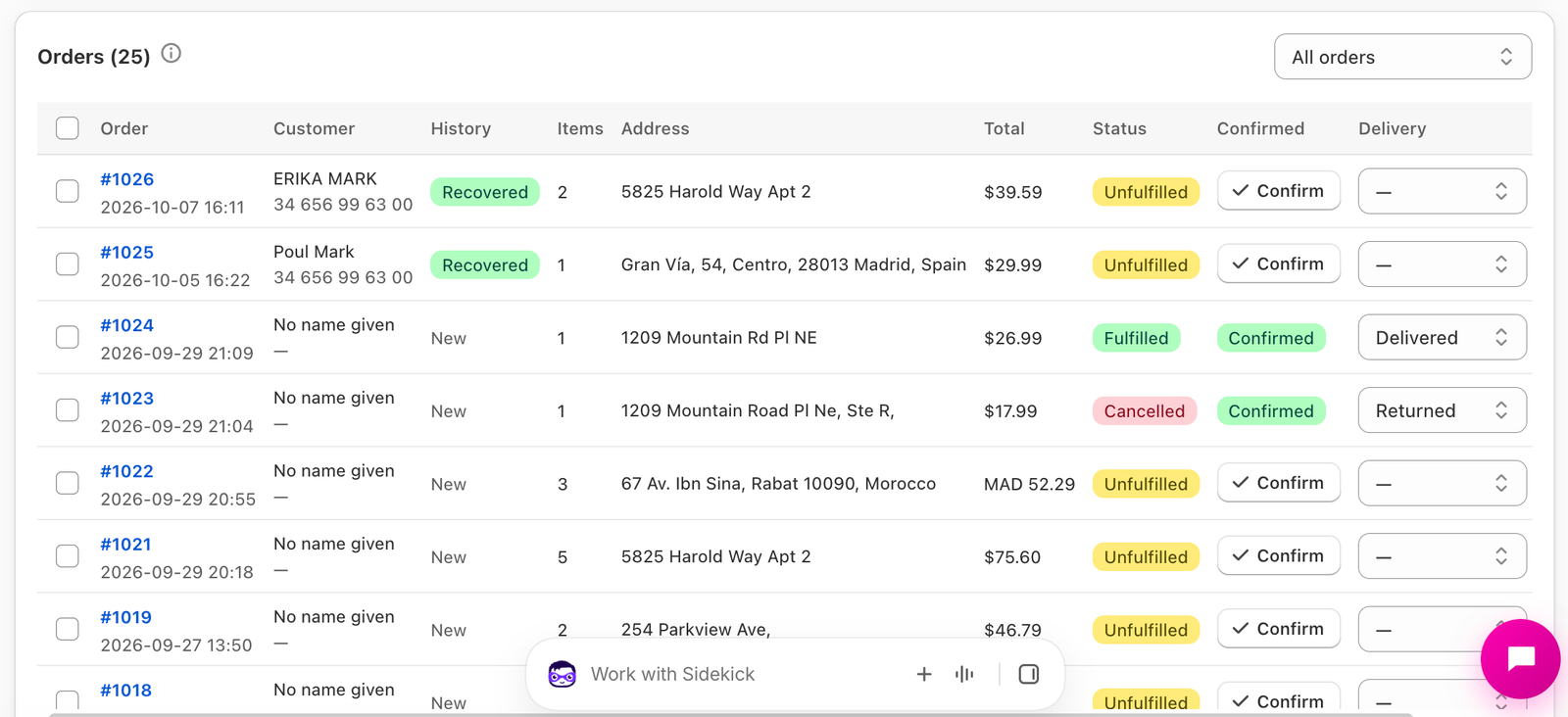Select the checkbox for order #1023

coord(68,410)
